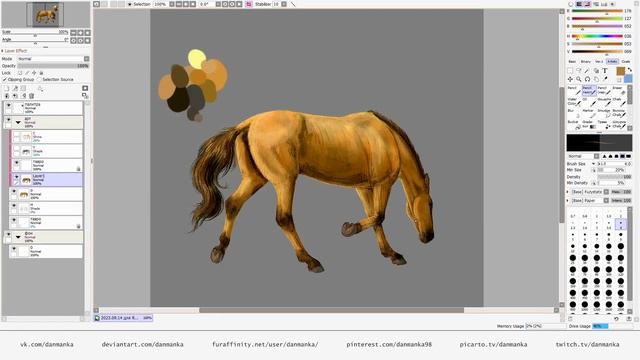The image size is (640, 360).
Task: Toggle visibility of first folder group
Action: [9, 120]
